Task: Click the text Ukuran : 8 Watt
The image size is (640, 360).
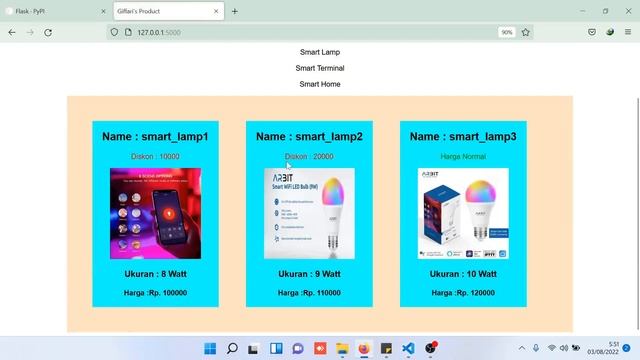Action: (x=156, y=274)
